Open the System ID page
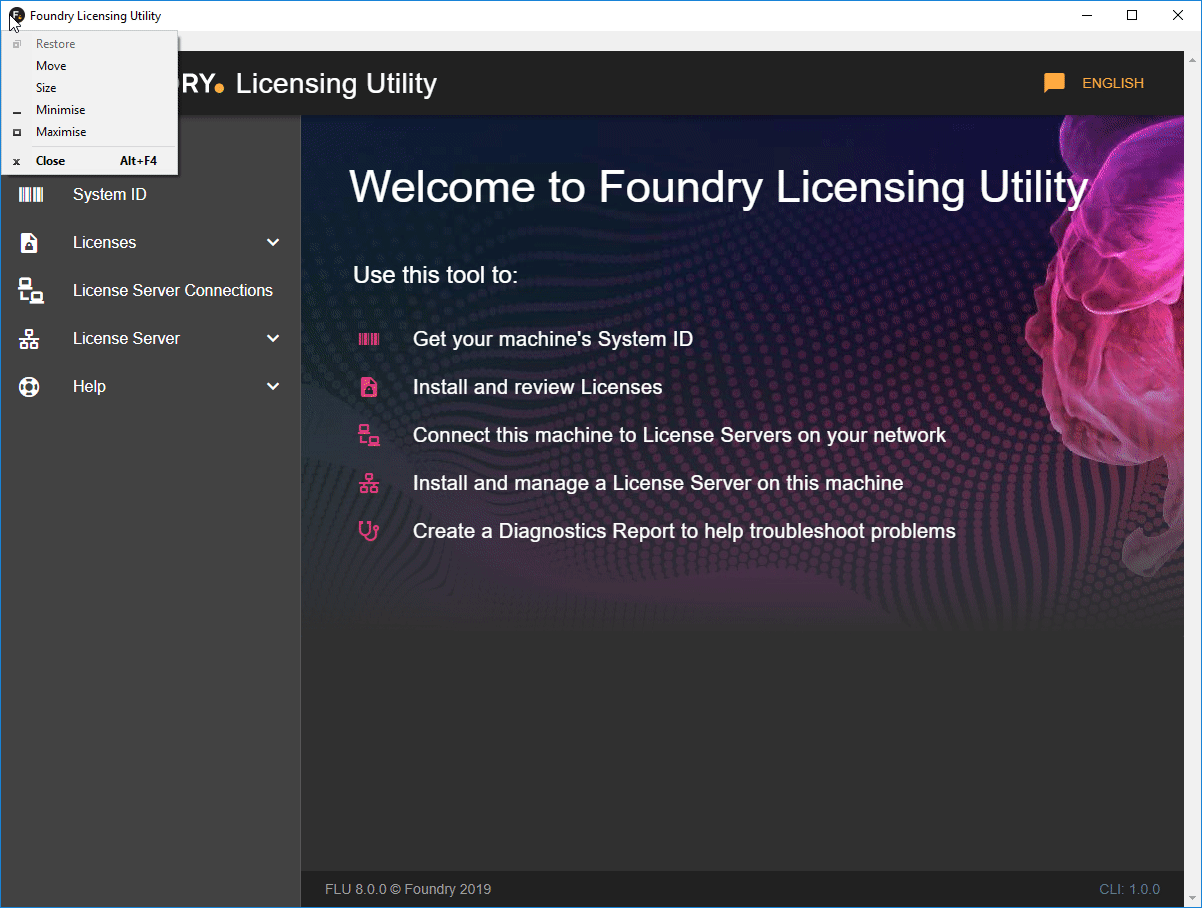Viewport: 1202px width, 908px height. pyautogui.click(x=150, y=194)
